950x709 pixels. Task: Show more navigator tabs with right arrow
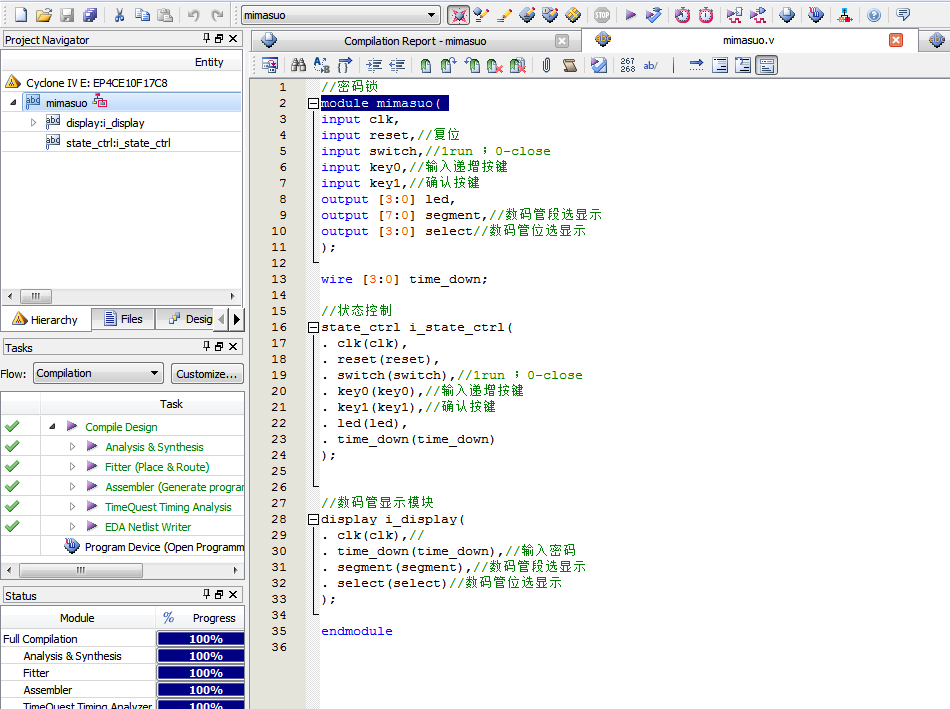[237, 319]
